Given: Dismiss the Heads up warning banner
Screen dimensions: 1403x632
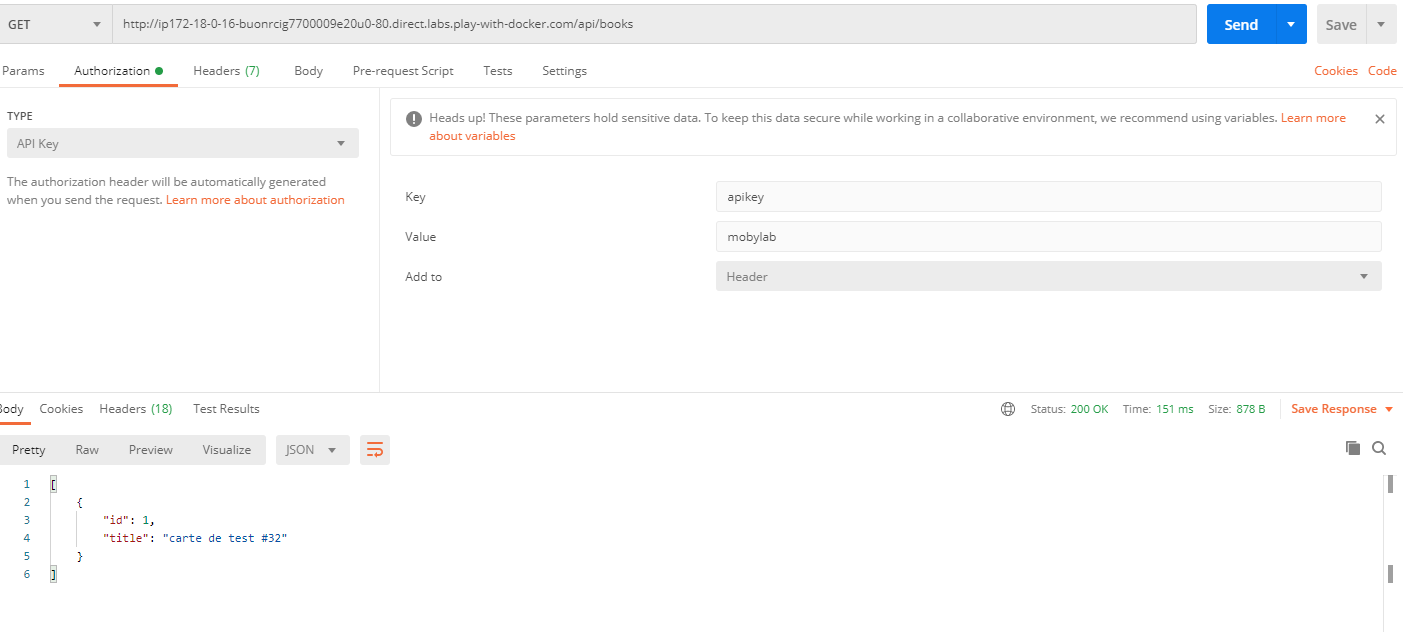Looking at the screenshot, I should 1379,119.
